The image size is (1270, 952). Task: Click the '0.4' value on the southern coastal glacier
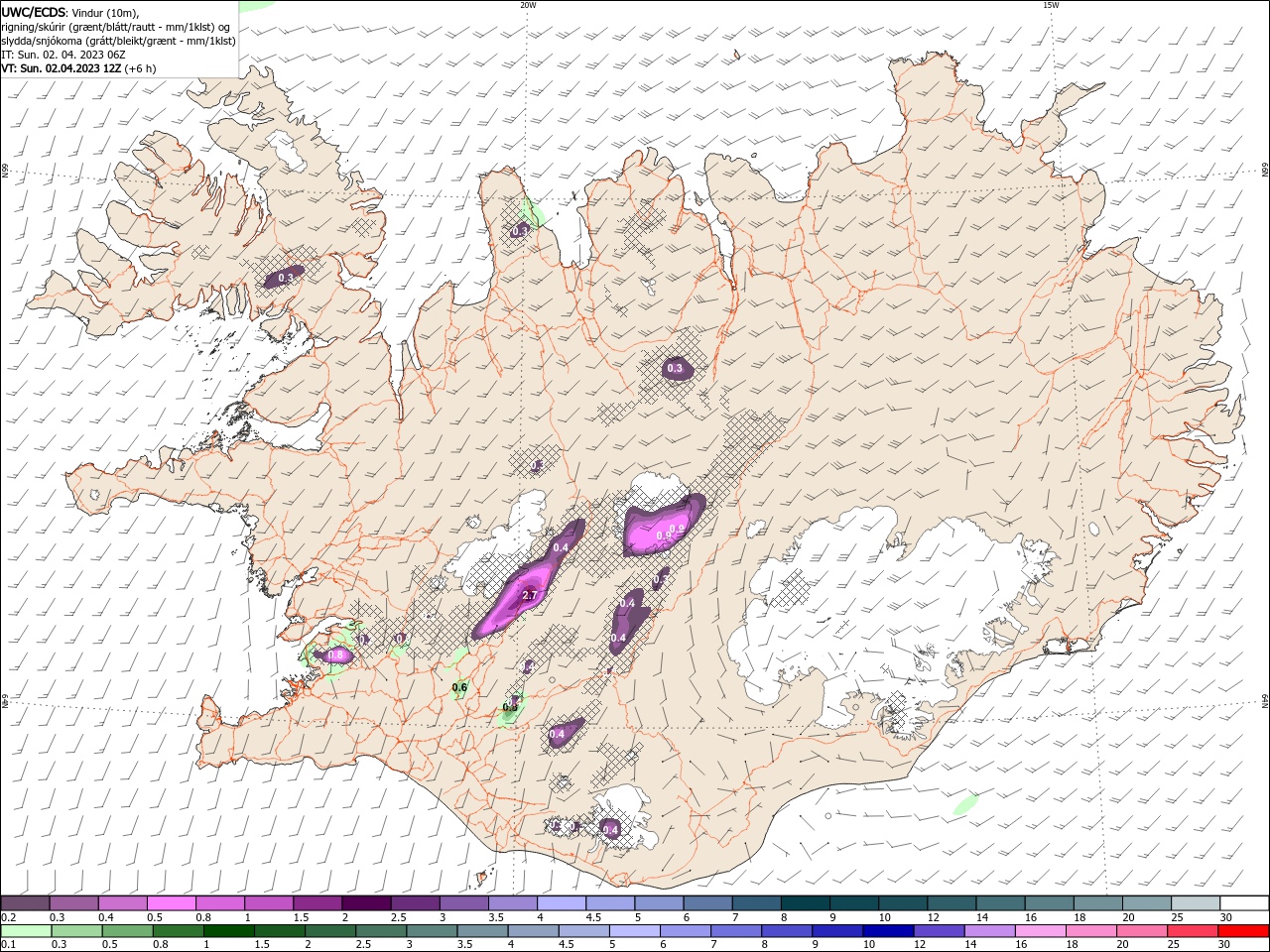[610, 829]
